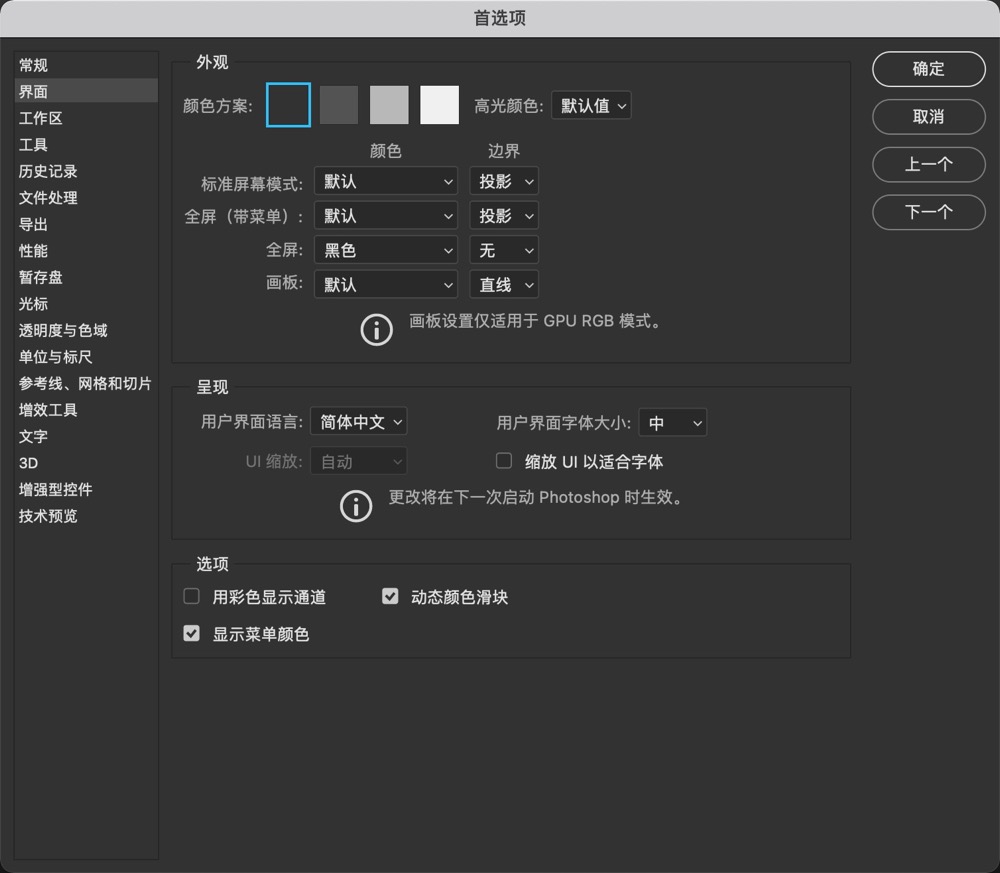Select the medium gray color scheme swatch
This screenshot has height=873, width=1000.
point(389,104)
